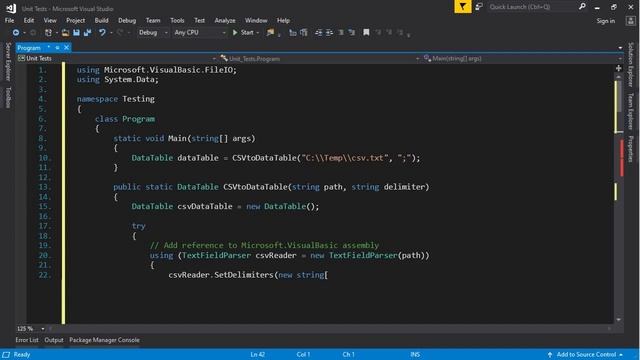Open the File menu

pos(9,20)
